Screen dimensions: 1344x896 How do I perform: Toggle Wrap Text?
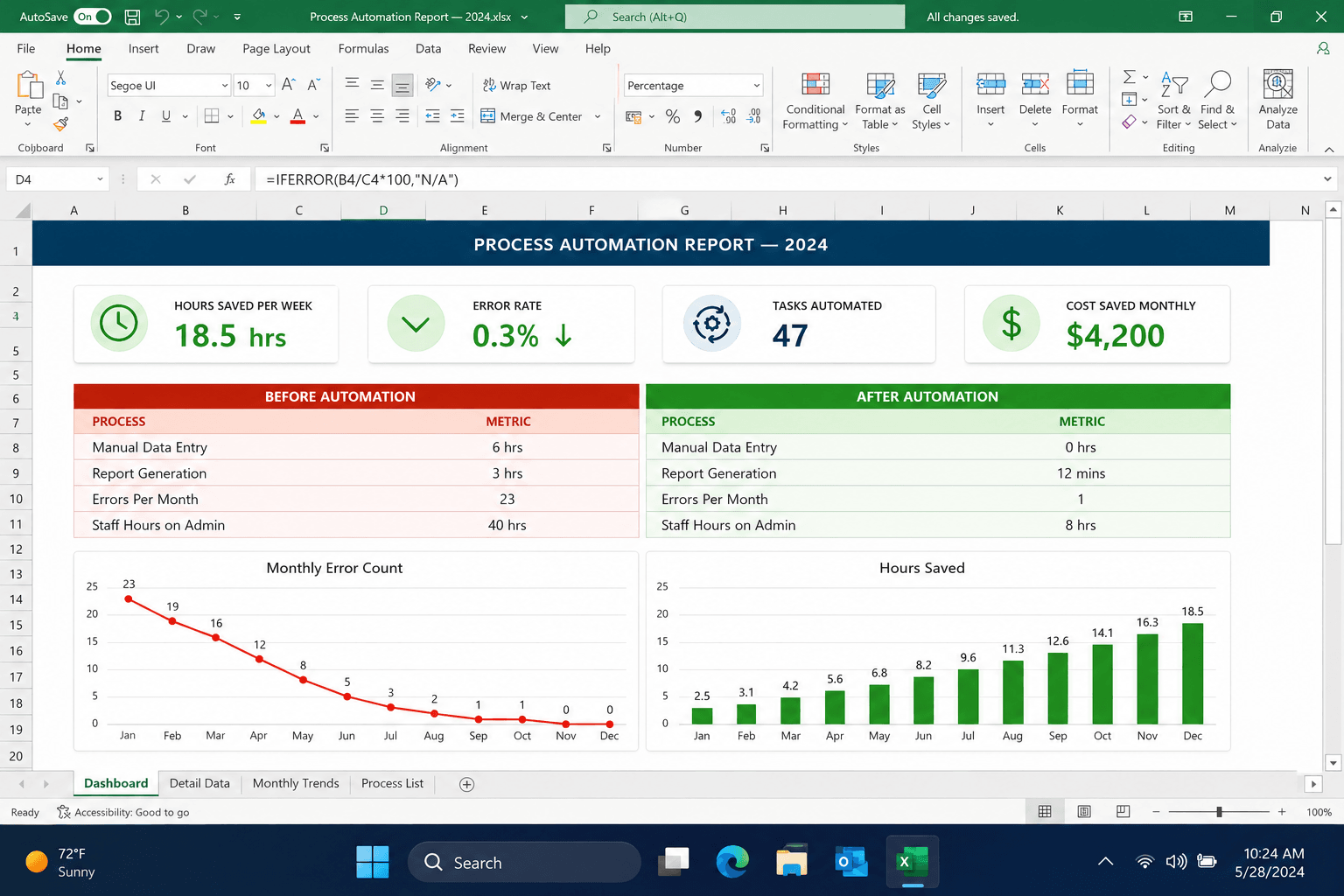coord(517,85)
